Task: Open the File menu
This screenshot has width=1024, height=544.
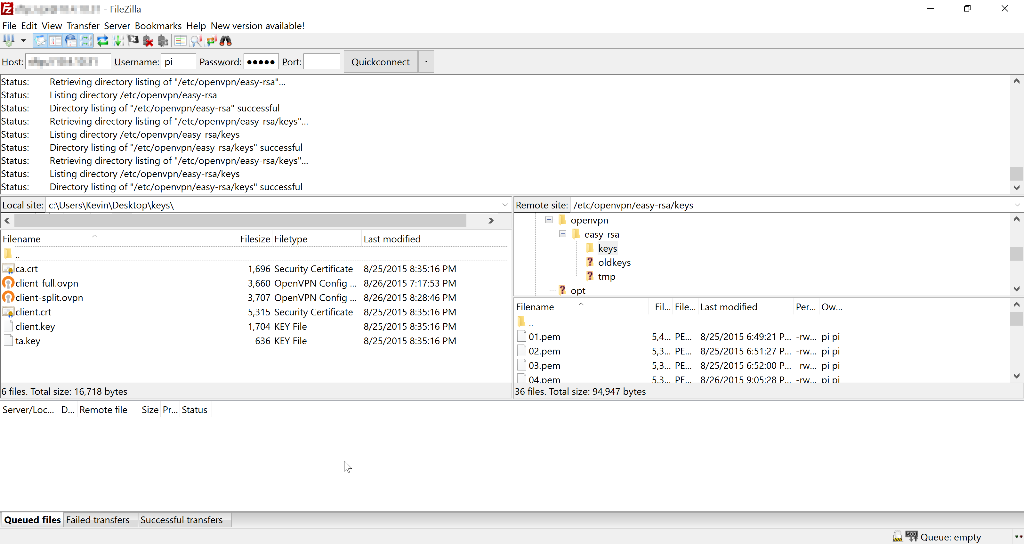Action: [x=9, y=25]
